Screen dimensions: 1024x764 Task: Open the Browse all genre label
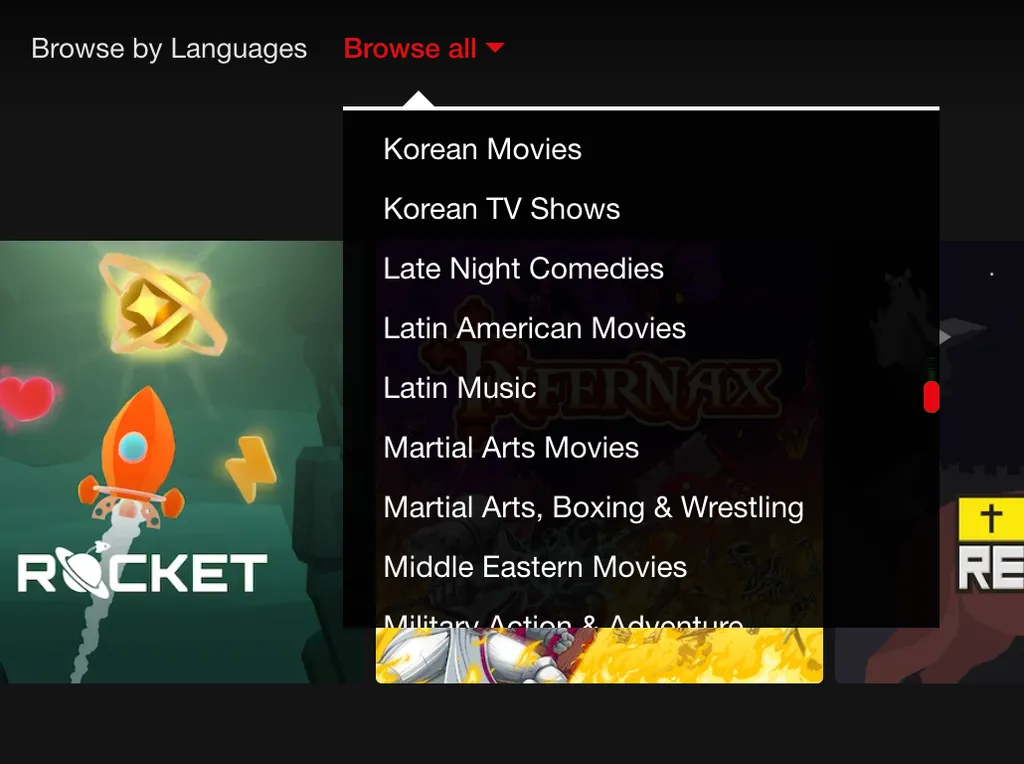point(410,48)
